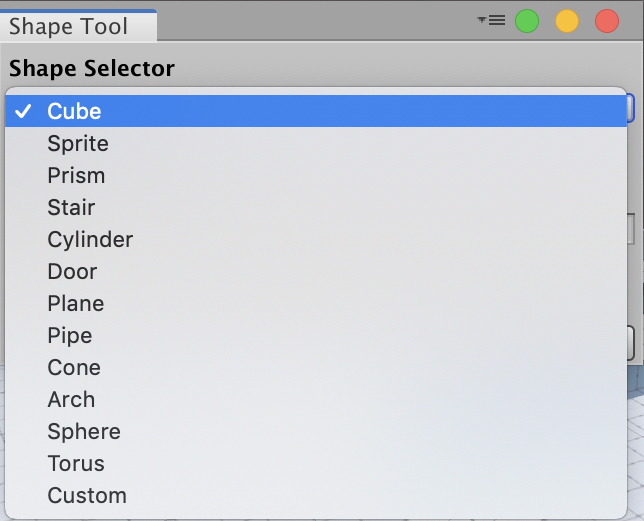
Task: Select Stair from the shape menu
Action: coord(71,208)
